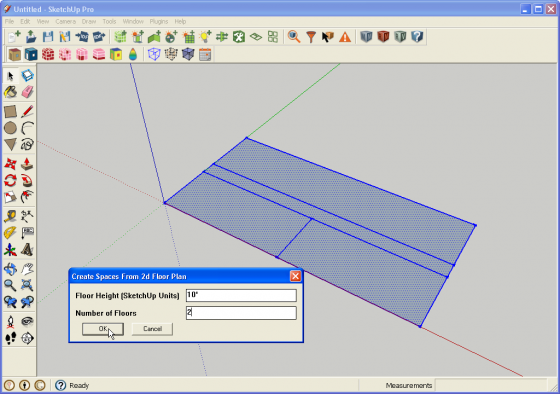This screenshot has width=560, height=394.
Task: Click the orange warning triangle icon
Action: pyautogui.click(x=345, y=36)
